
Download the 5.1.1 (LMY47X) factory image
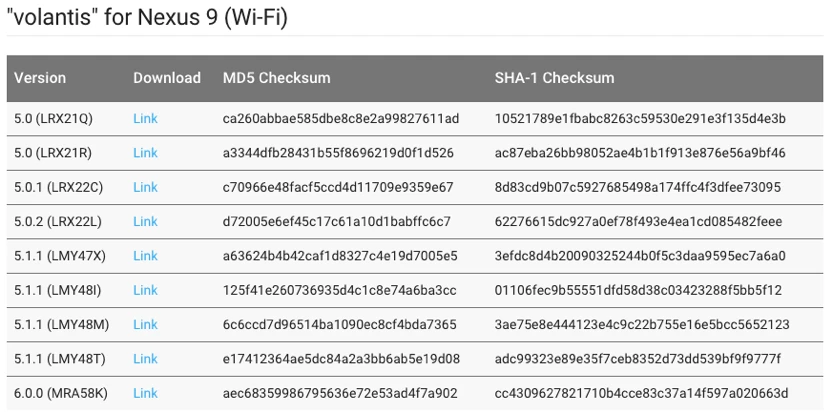pyautogui.click(x=145, y=256)
